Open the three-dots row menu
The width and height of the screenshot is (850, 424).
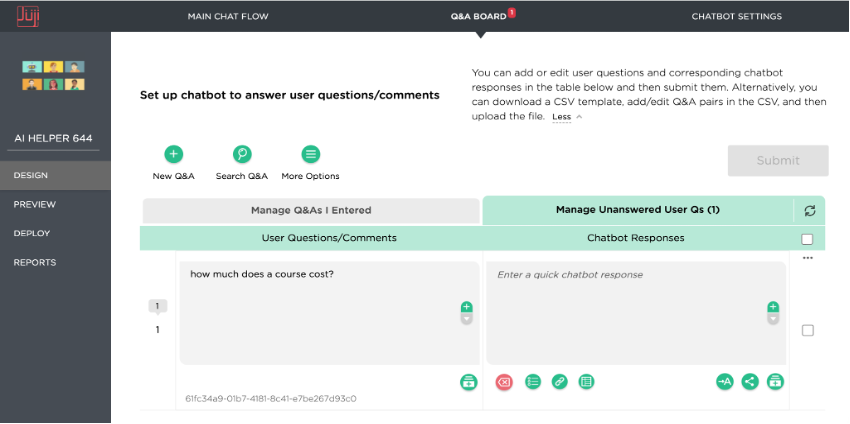pyautogui.click(x=808, y=258)
